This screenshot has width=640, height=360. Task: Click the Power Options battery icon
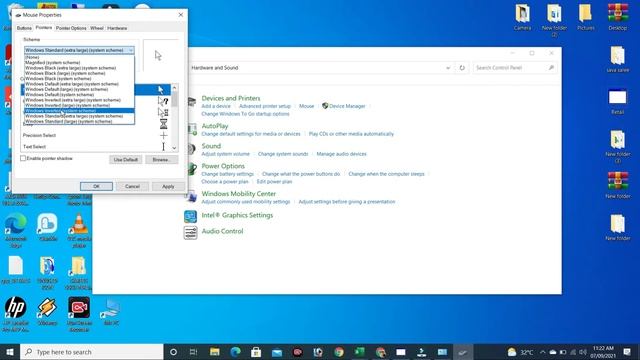pos(191,169)
